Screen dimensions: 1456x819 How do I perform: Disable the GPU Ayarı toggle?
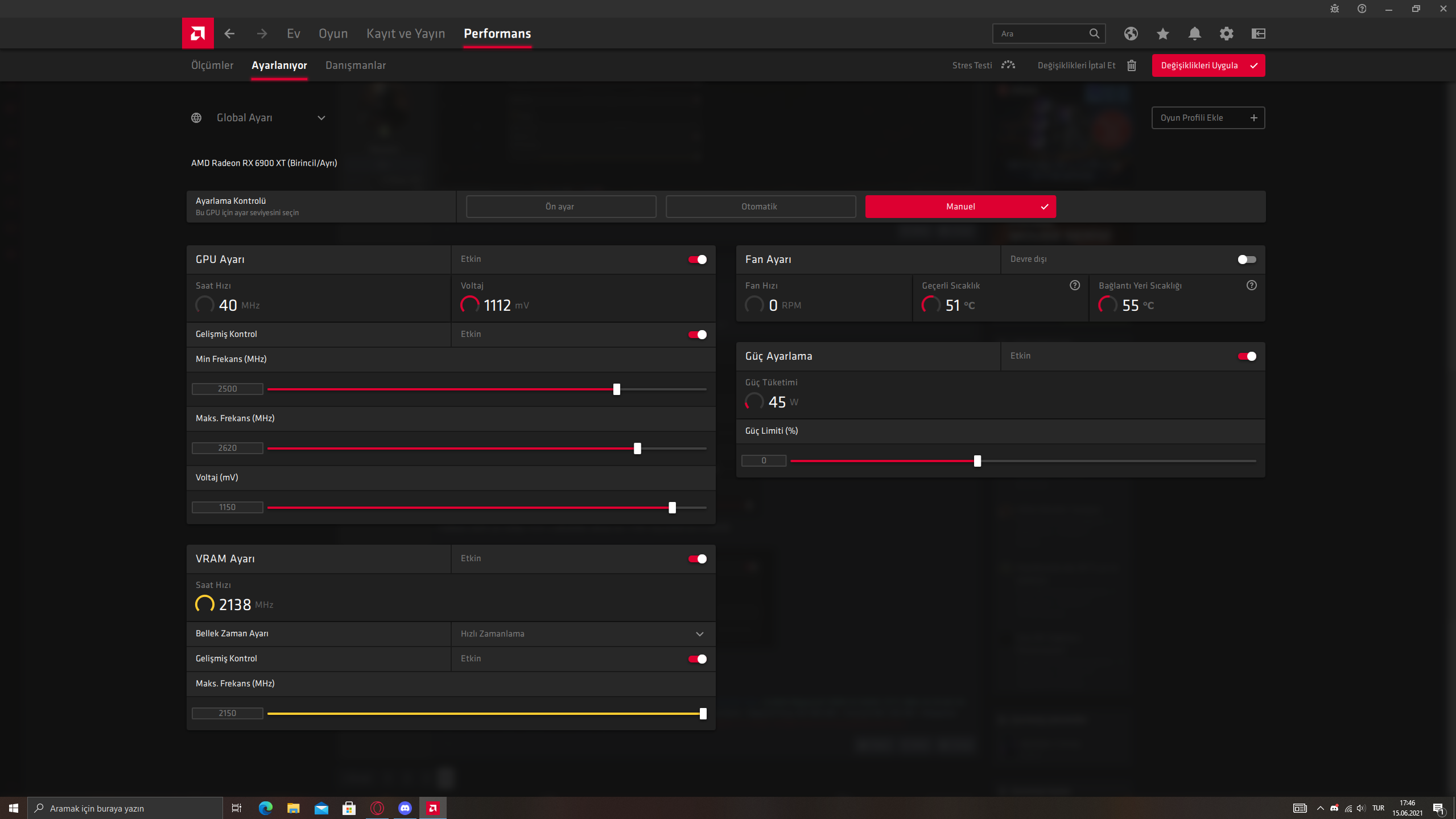[x=697, y=260]
